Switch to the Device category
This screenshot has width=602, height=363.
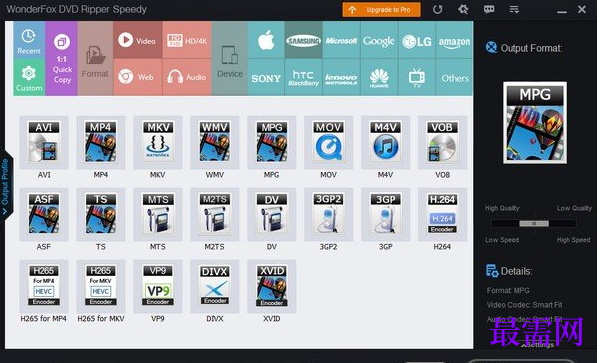pyautogui.click(x=230, y=58)
